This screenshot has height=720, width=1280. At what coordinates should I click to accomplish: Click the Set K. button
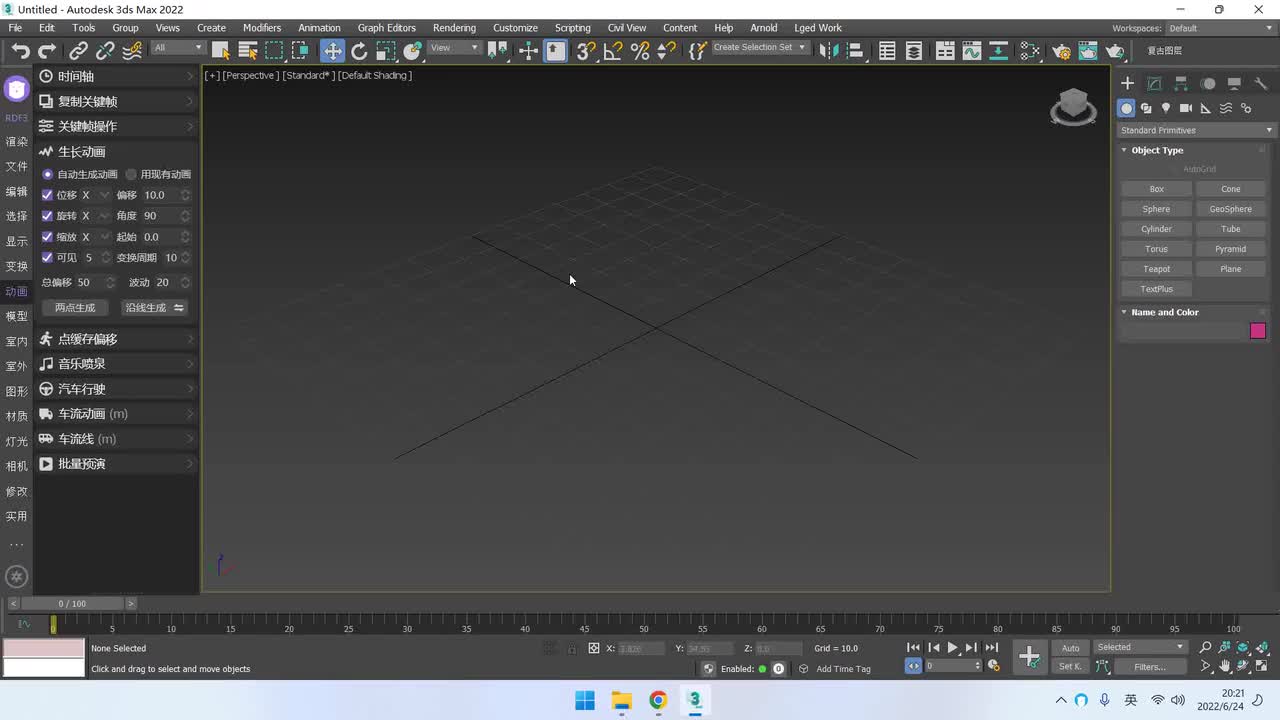[1070, 667]
